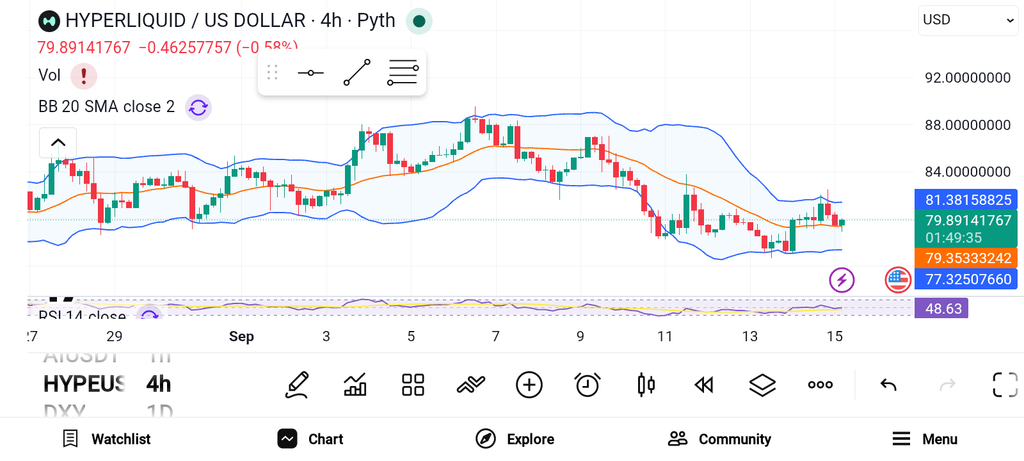Select the HYPEUS symbol row
The height and width of the screenshot is (461, 1024).
pos(84,384)
